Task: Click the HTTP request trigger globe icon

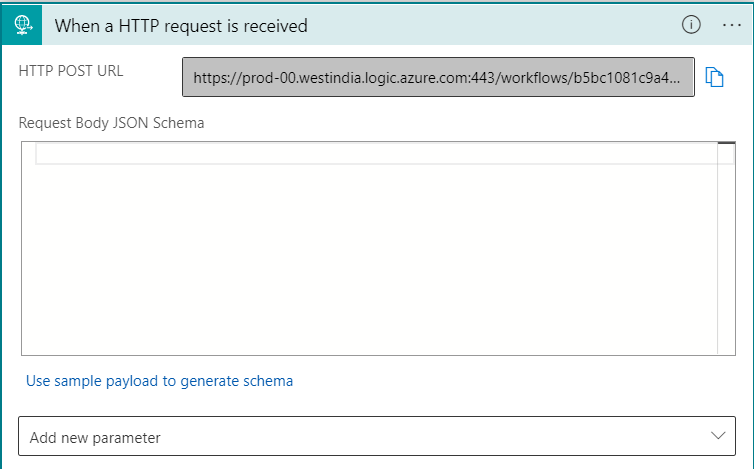Action: coord(22,25)
